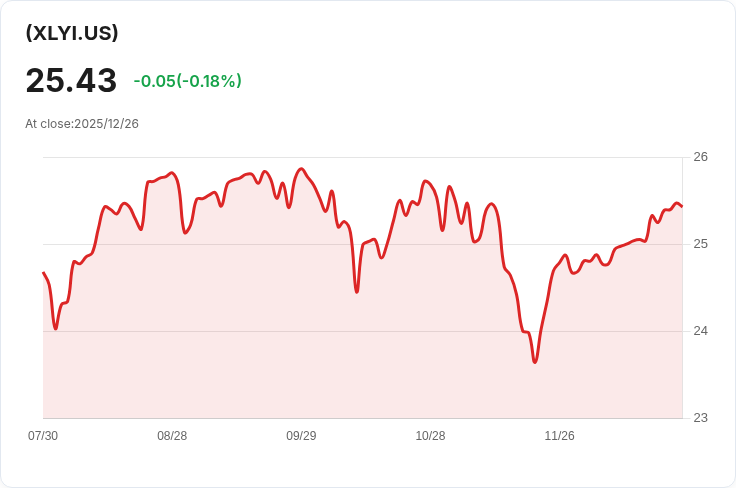
Task: Click the mid-October sharp dip on chart line
Action: (357, 292)
